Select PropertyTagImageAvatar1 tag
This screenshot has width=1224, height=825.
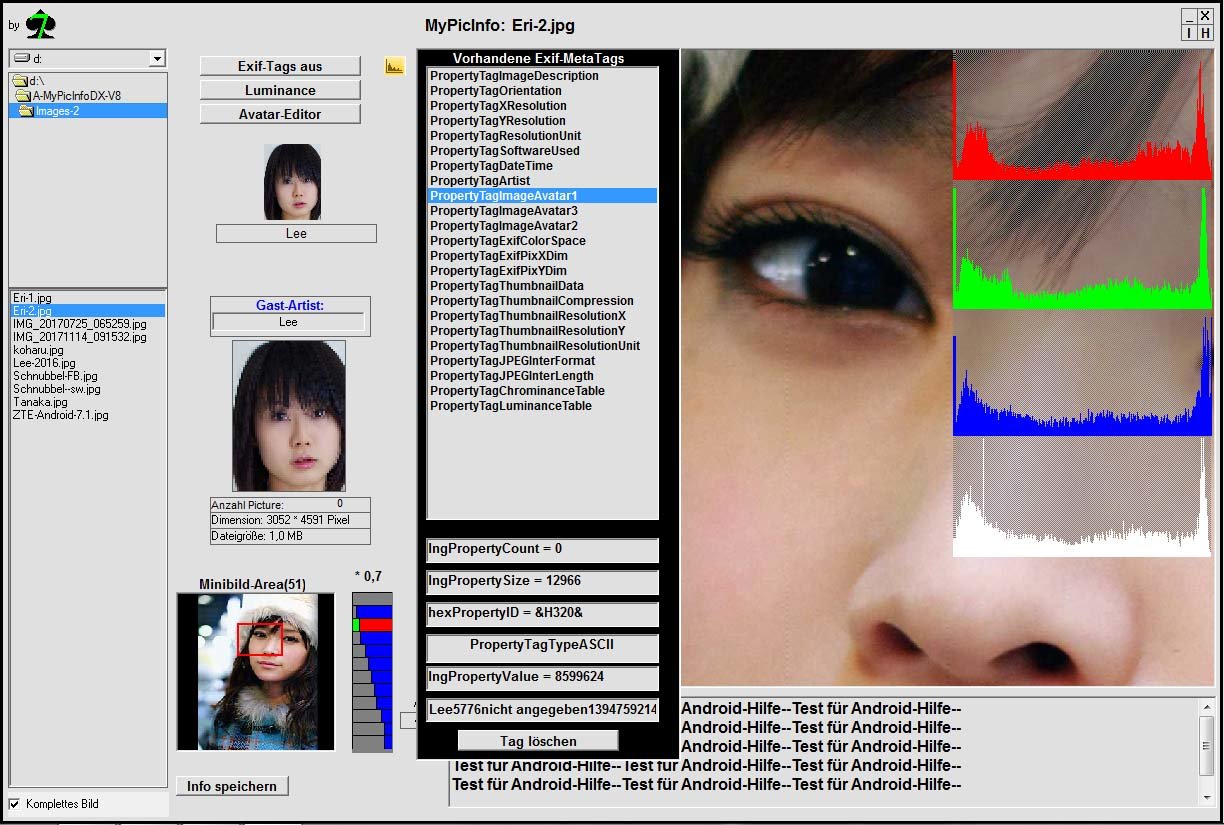pyautogui.click(x=543, y=196)
